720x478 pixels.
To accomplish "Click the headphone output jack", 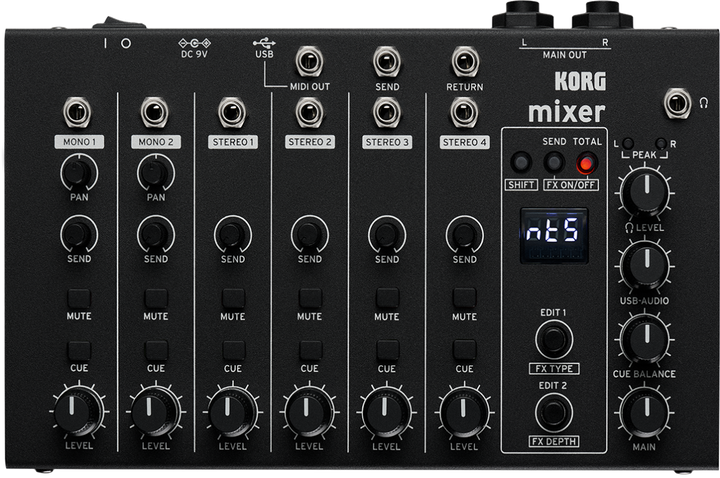I will pyautogui.click(x=678, y=103).
